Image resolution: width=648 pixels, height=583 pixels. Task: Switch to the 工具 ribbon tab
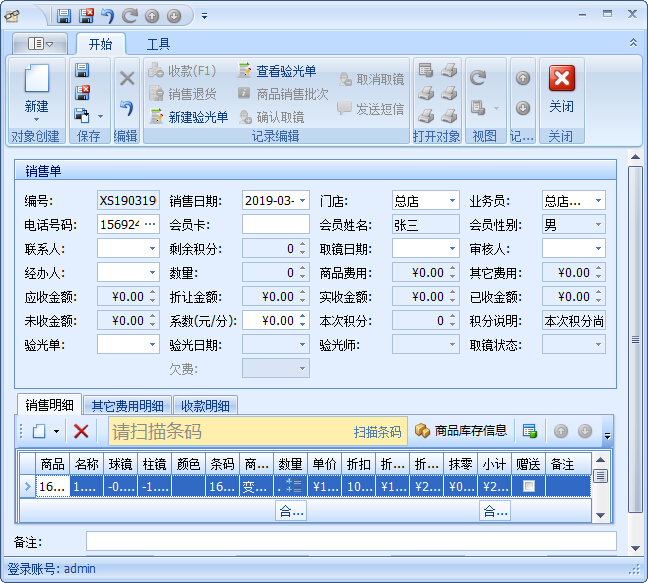point(158,44)
